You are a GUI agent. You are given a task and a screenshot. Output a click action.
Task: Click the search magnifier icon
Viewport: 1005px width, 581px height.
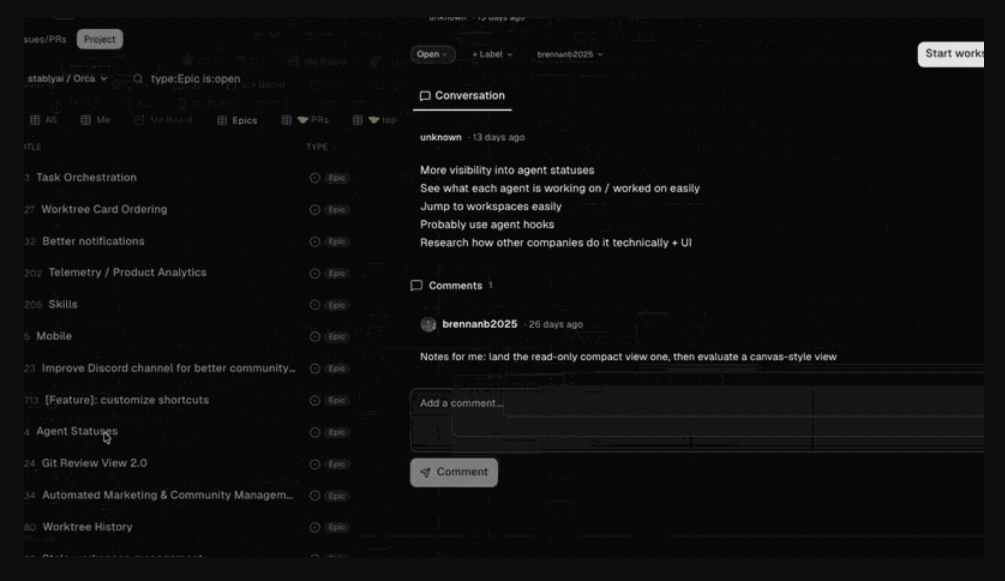click(138, 79)
